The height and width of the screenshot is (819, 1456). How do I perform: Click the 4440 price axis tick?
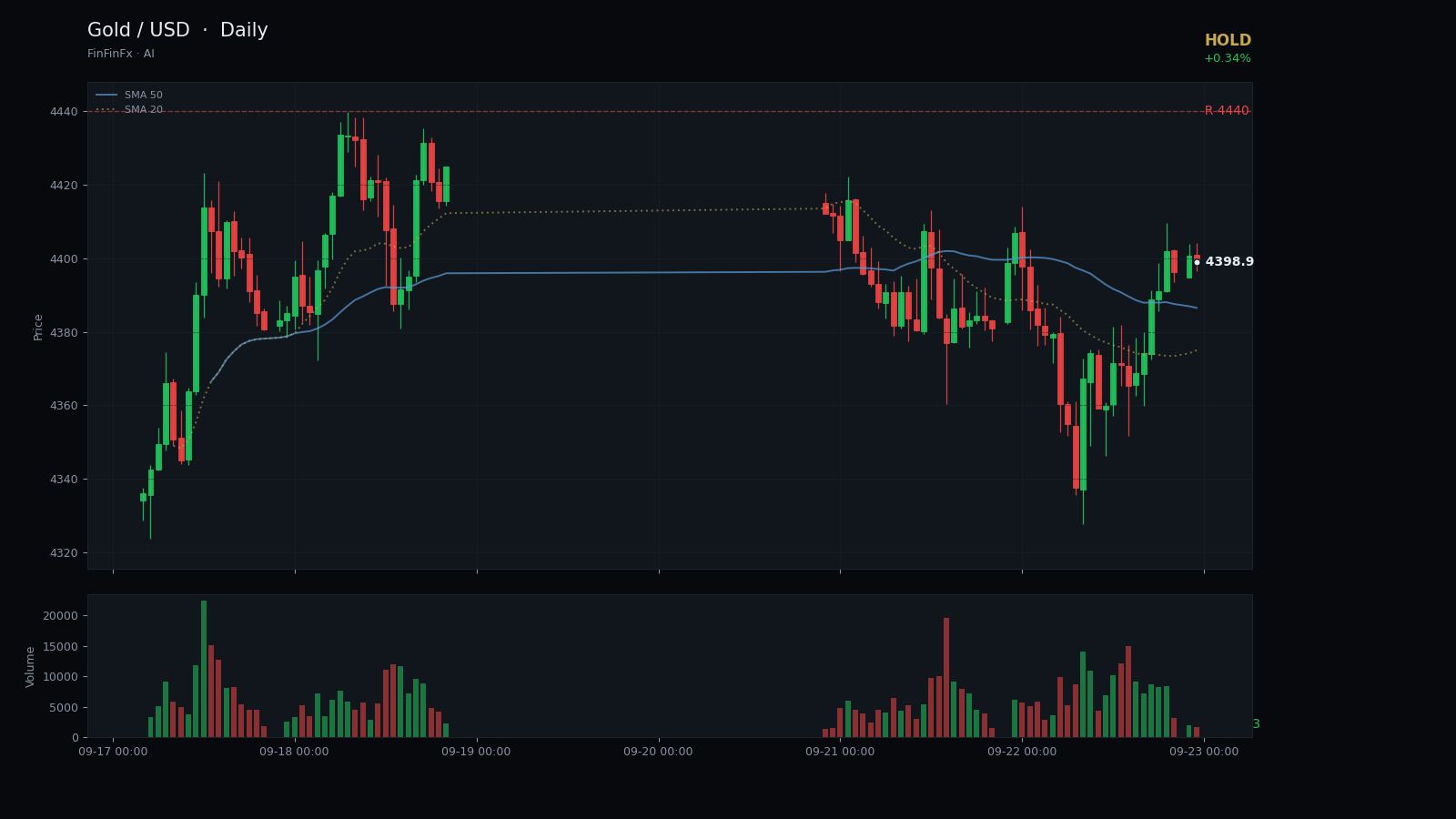pos(66,112)
